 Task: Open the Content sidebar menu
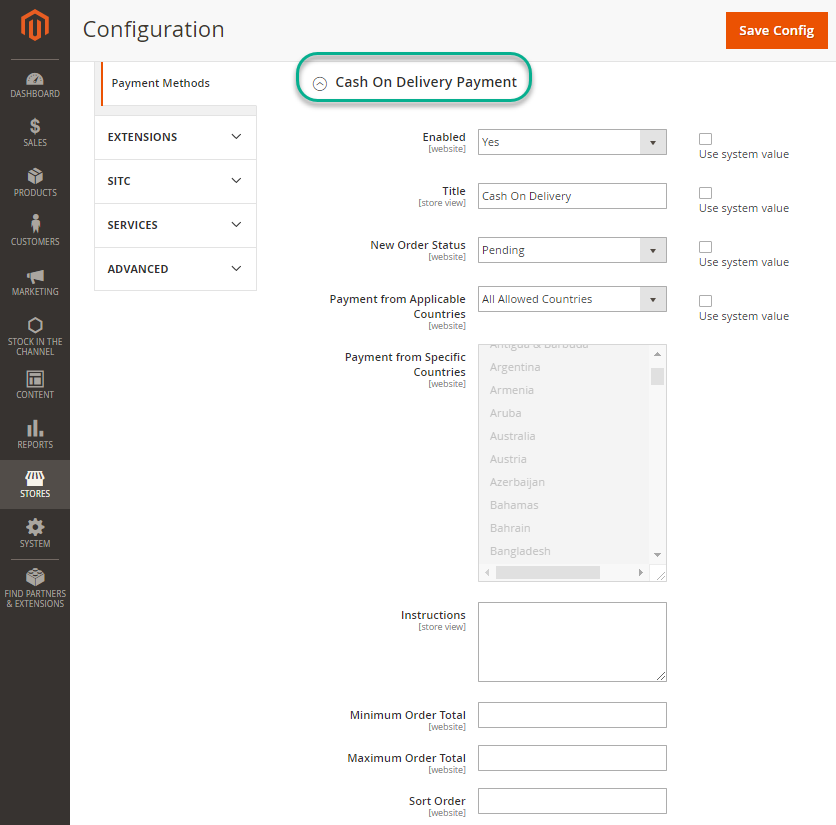point(35,386)
